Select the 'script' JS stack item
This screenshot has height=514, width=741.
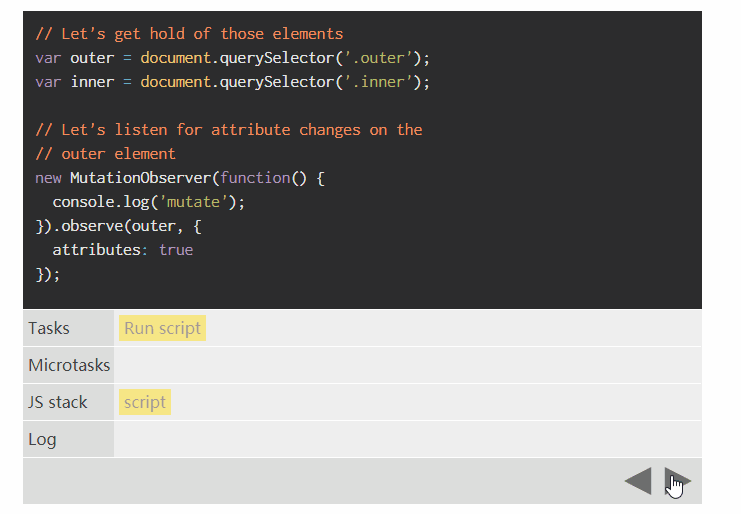(x=145, y=402)
